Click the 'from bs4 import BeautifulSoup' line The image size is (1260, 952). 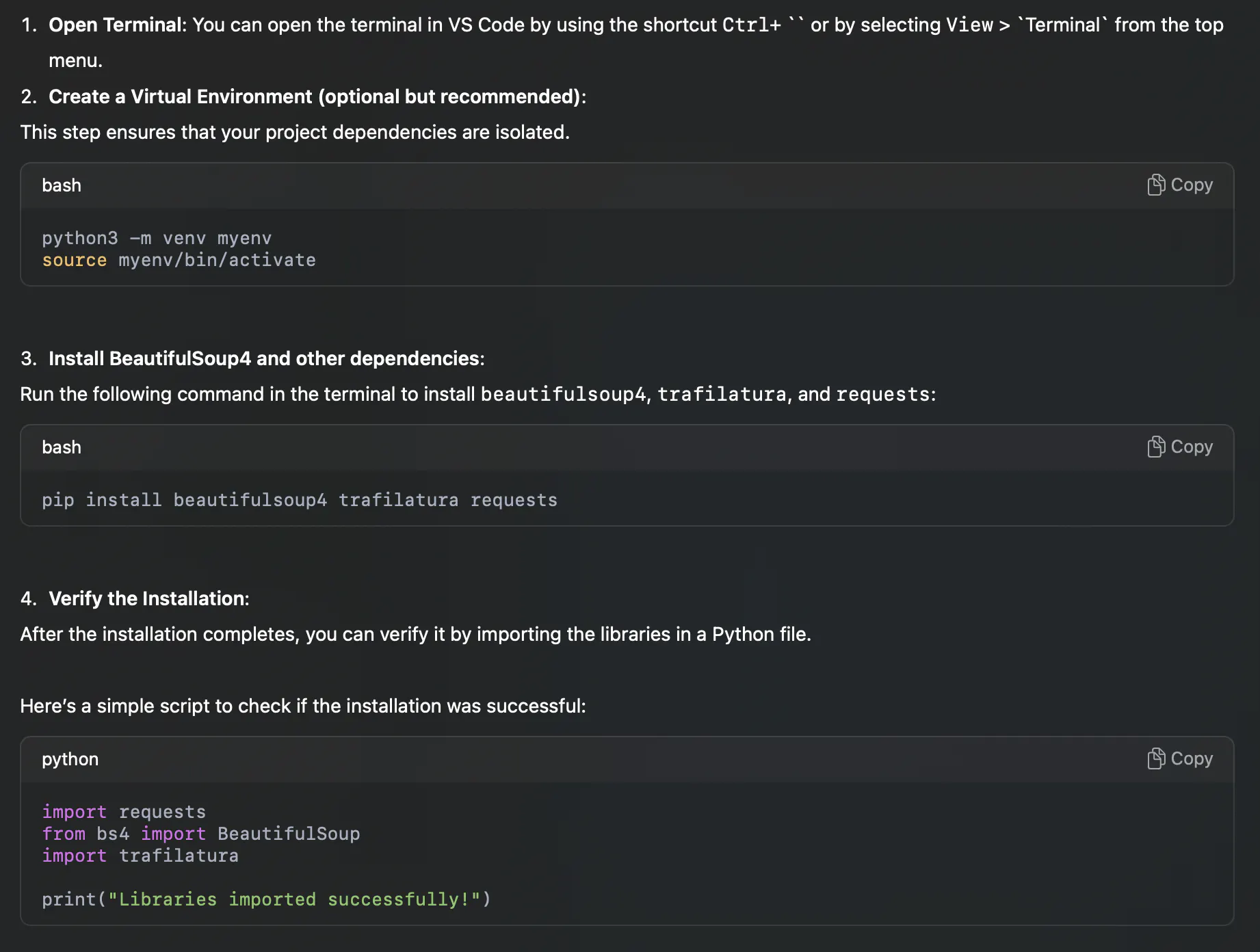201,834
